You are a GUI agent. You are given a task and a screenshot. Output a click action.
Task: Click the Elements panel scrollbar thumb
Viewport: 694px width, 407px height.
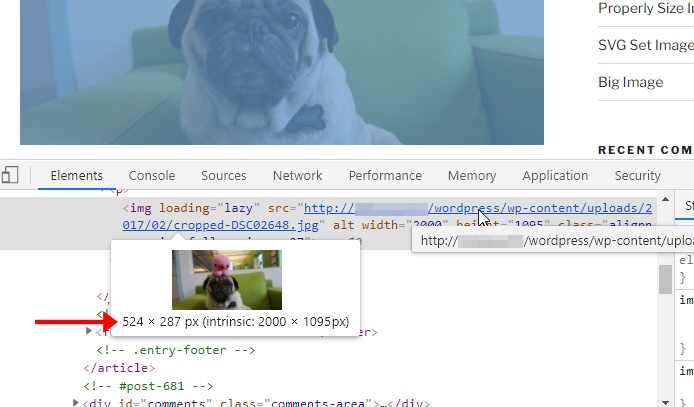pyautogui.click(x=665, y=279)
